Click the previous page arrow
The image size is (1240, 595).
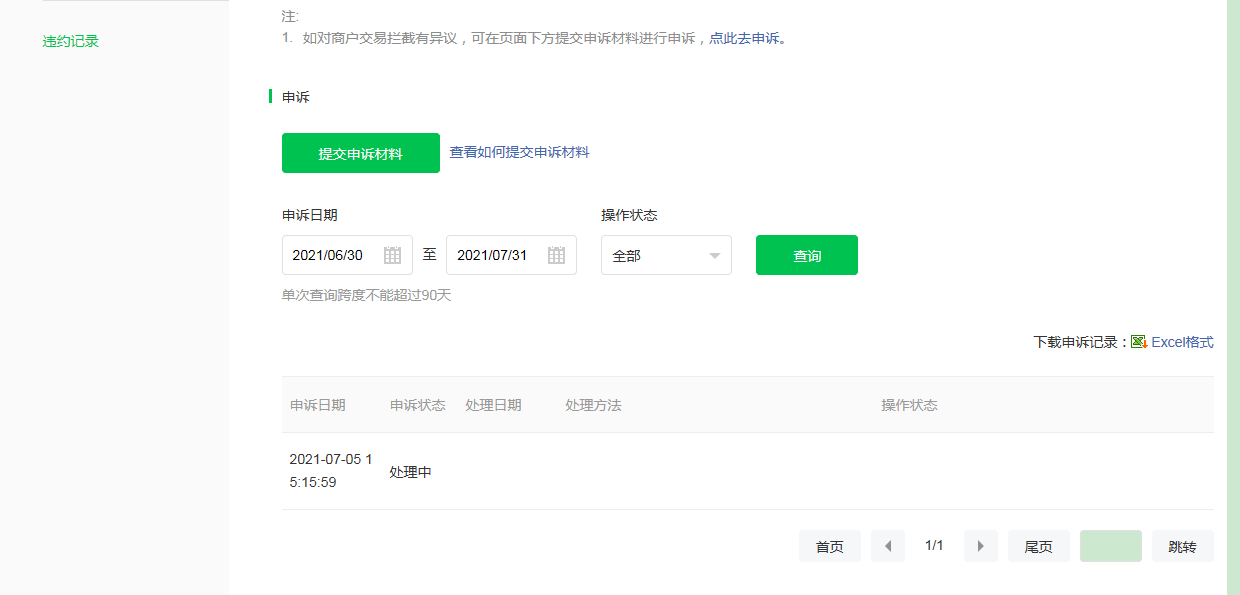point(888,546)
